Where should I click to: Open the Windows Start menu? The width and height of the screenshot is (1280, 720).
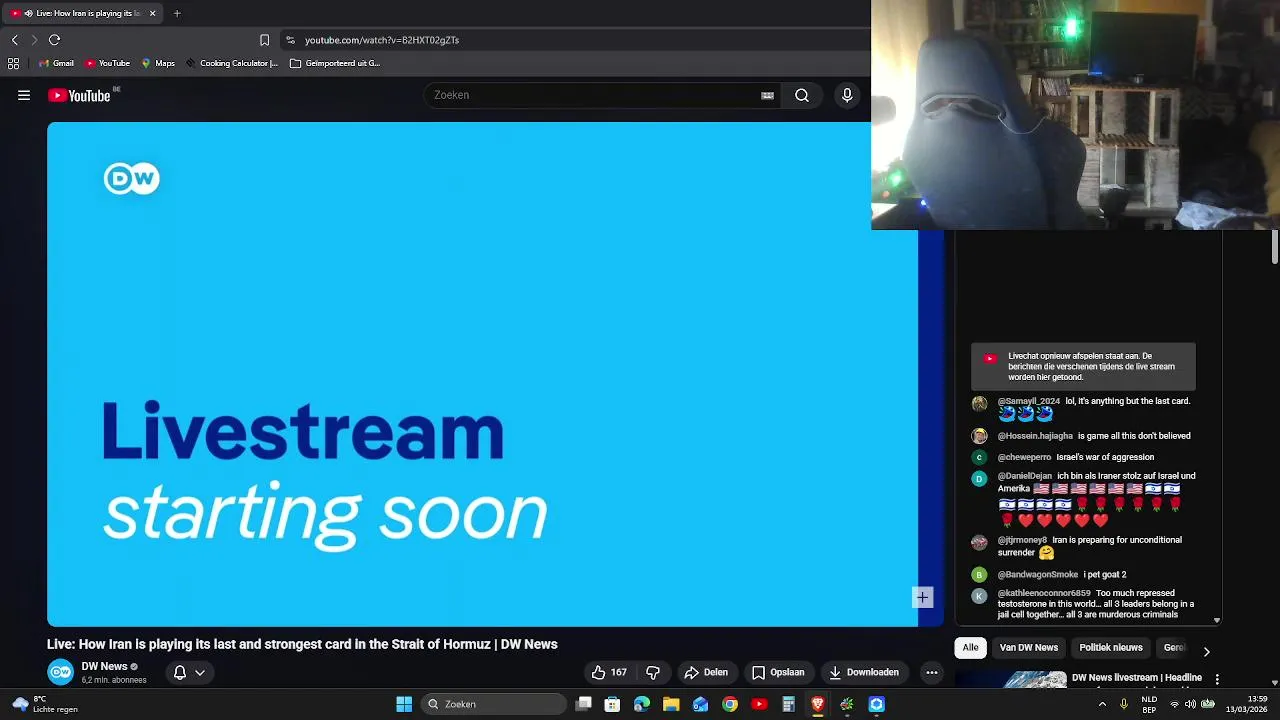404,704
